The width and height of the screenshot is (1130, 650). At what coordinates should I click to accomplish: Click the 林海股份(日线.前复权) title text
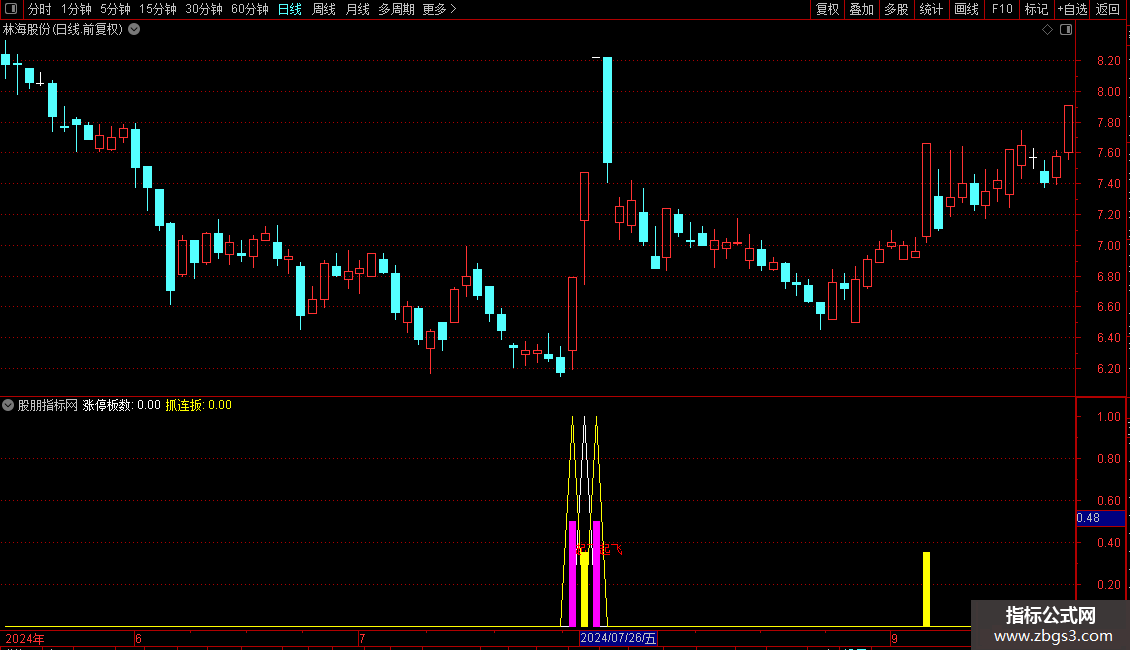pos(63,30)
